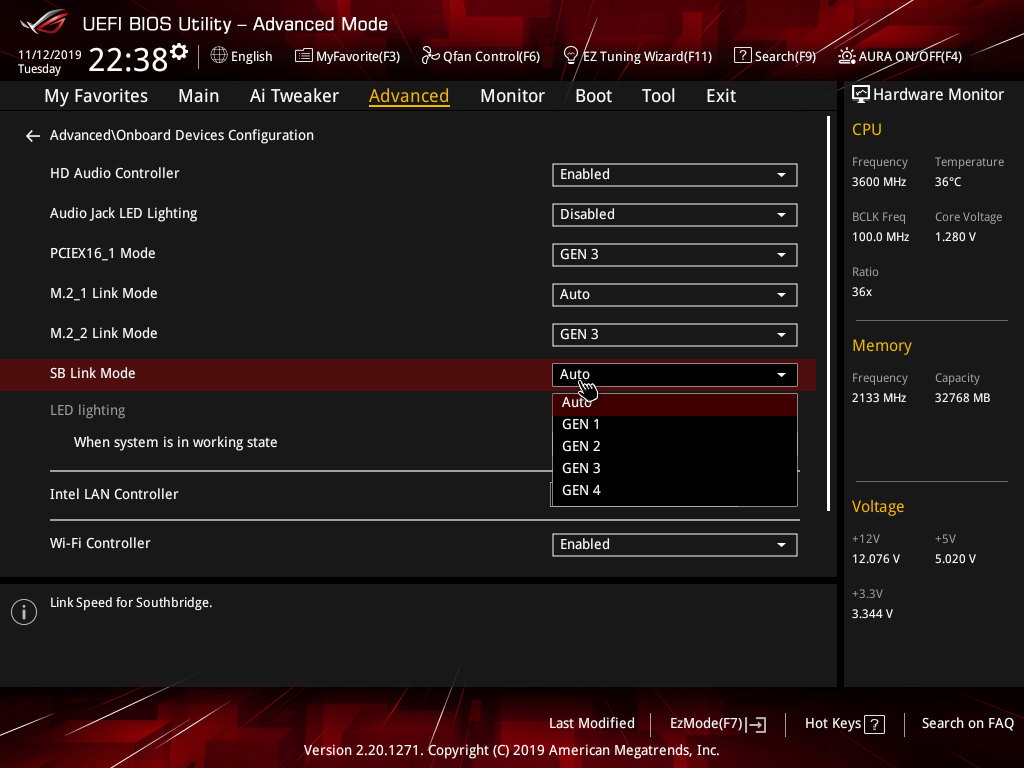Go to the Boot tab
This screenshot has width=1024, height=768.
(593, 96)
